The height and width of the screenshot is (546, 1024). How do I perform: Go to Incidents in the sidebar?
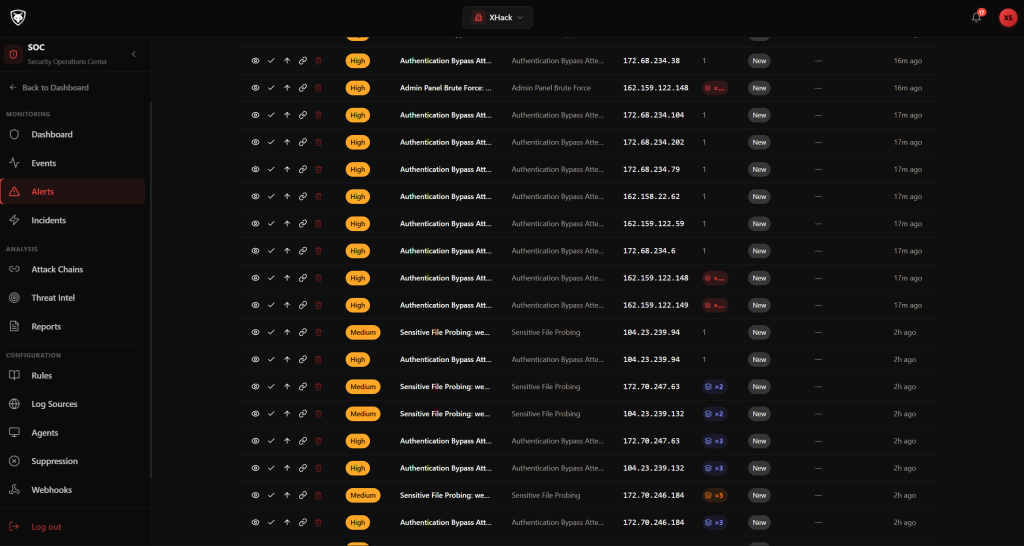coord(48,220)
